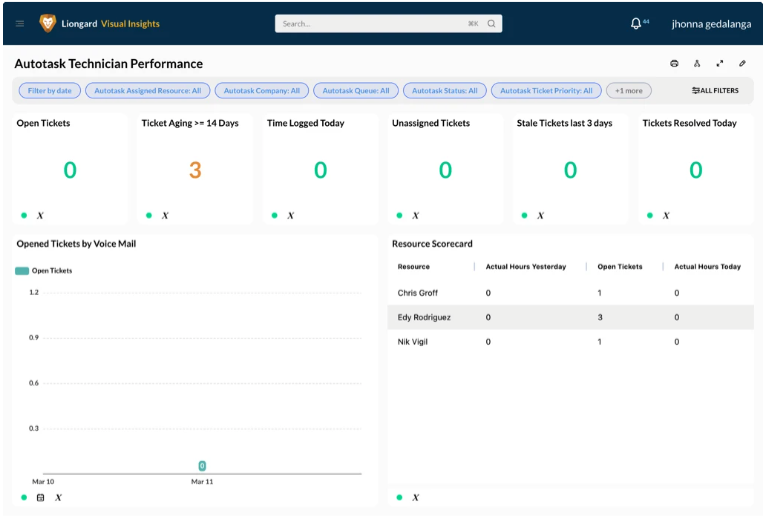The image size is (765, 530).
Task: Click Opened Tickets by Voice Mail title
Action: [76, 244]
